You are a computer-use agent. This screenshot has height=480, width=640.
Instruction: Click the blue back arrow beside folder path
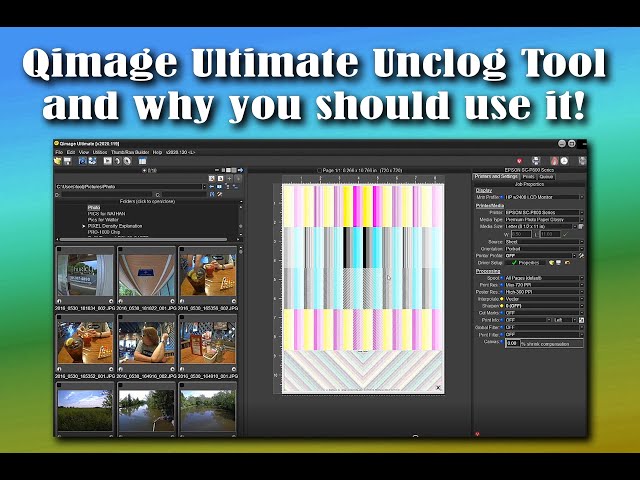[x=211, y=187]
